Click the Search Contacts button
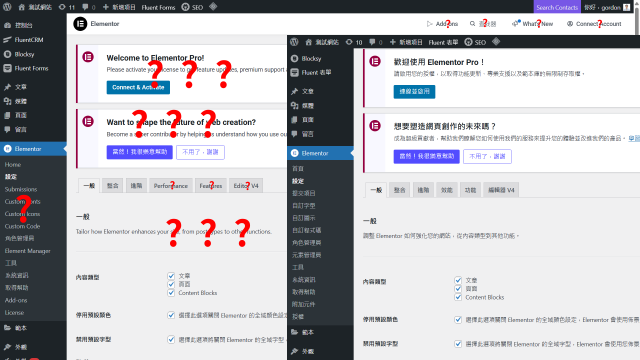The width and height of the screenshot is (640, 360). pyautogui.click(x=557, y=7)
